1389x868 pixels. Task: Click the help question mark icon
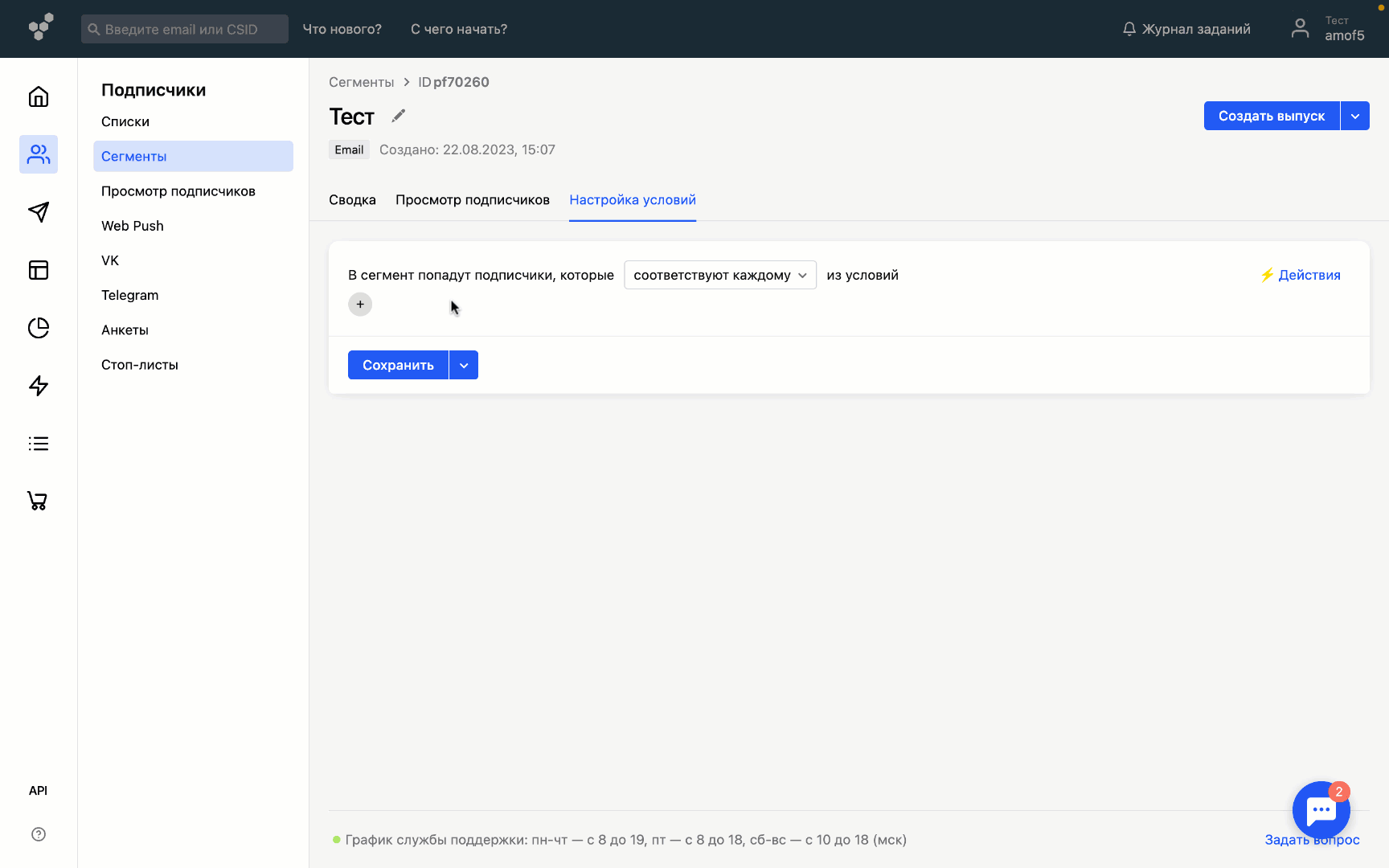click(x=39, y=834)
